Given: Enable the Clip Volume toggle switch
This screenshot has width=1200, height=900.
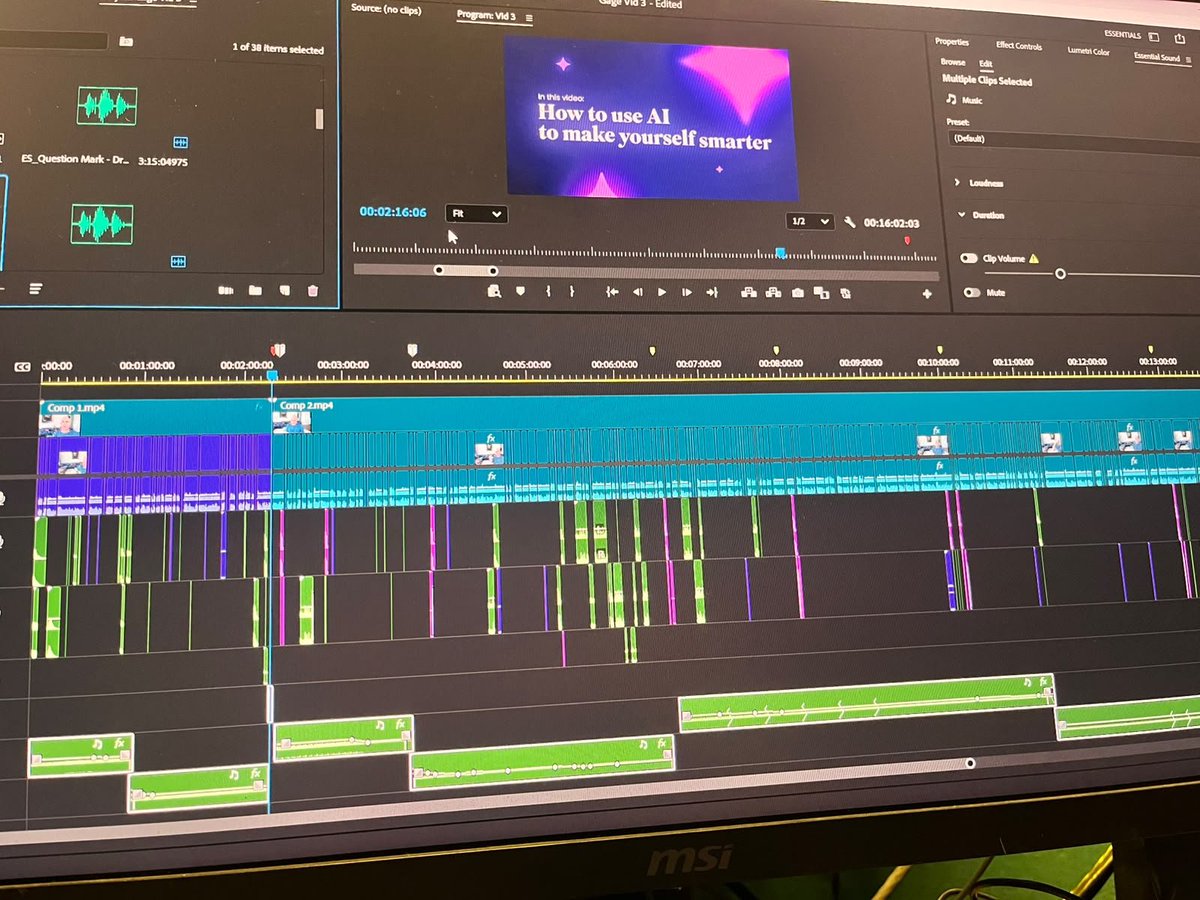Looking at the screenshot, I should [x=969, y=258].
